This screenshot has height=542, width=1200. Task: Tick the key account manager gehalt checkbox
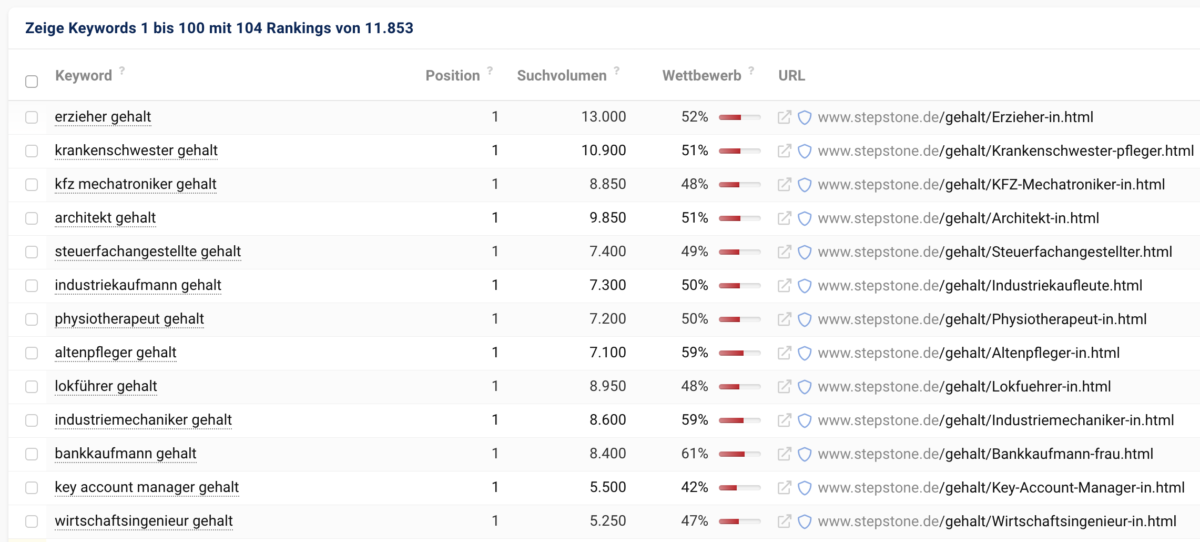pyautogui.click(x=32, y=488)
